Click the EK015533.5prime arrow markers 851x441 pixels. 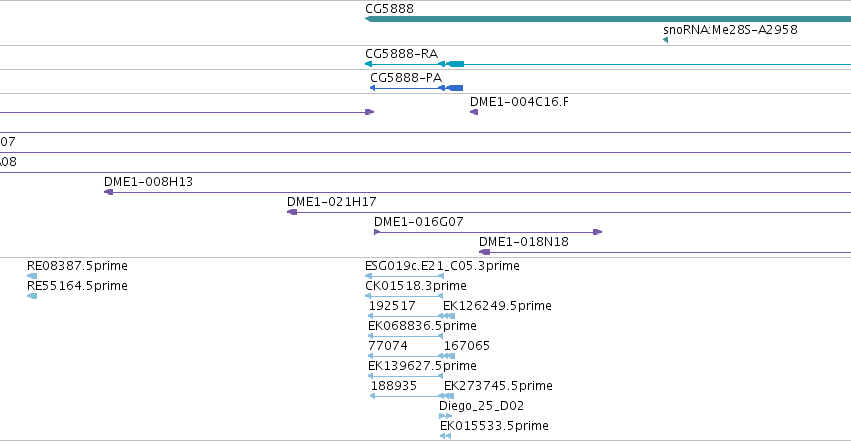coord(446,436)
